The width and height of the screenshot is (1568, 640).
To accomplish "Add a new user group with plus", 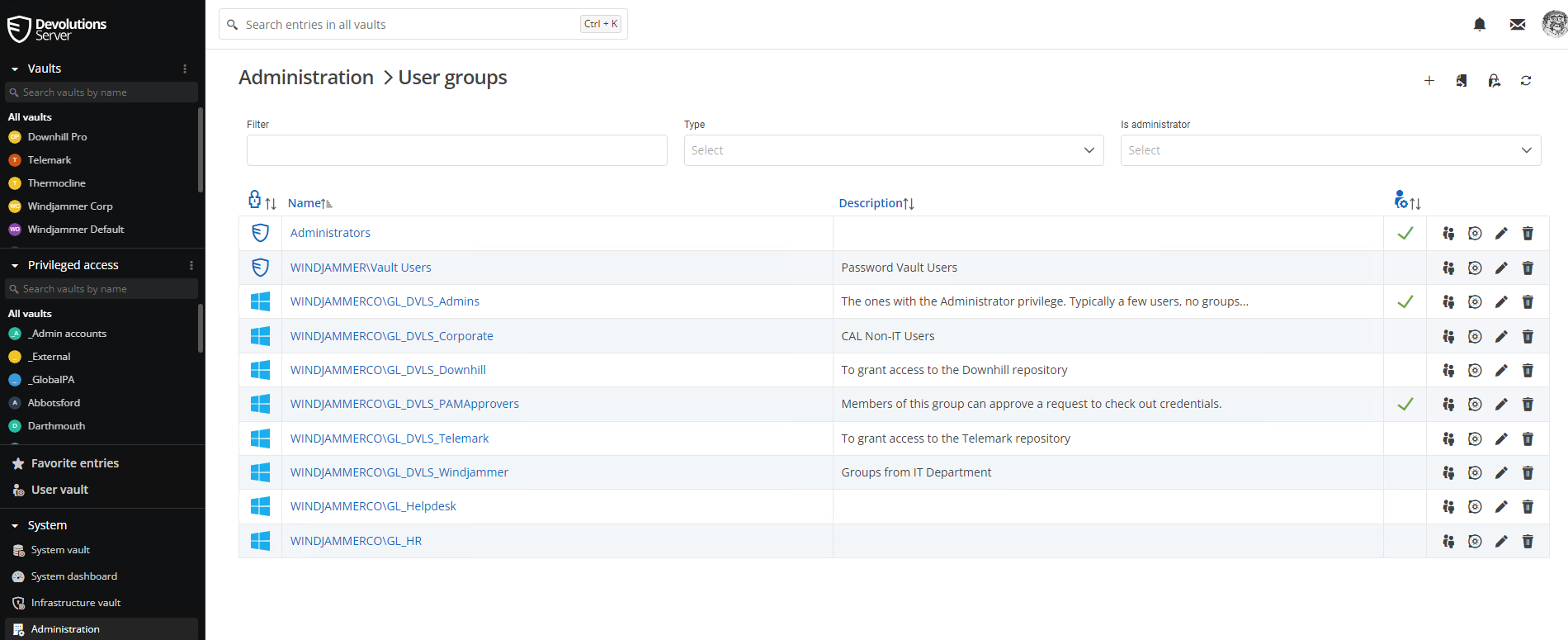I will coord(1429,80).
